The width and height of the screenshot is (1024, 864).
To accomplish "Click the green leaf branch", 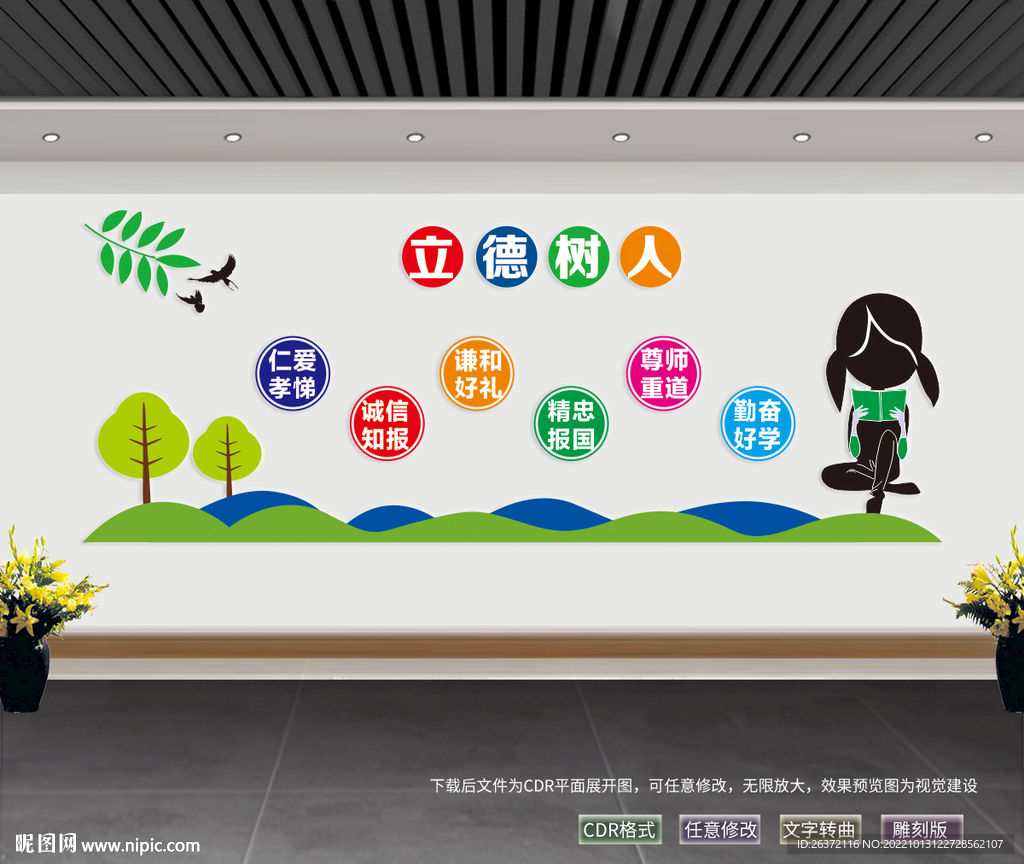I will 140,251.
